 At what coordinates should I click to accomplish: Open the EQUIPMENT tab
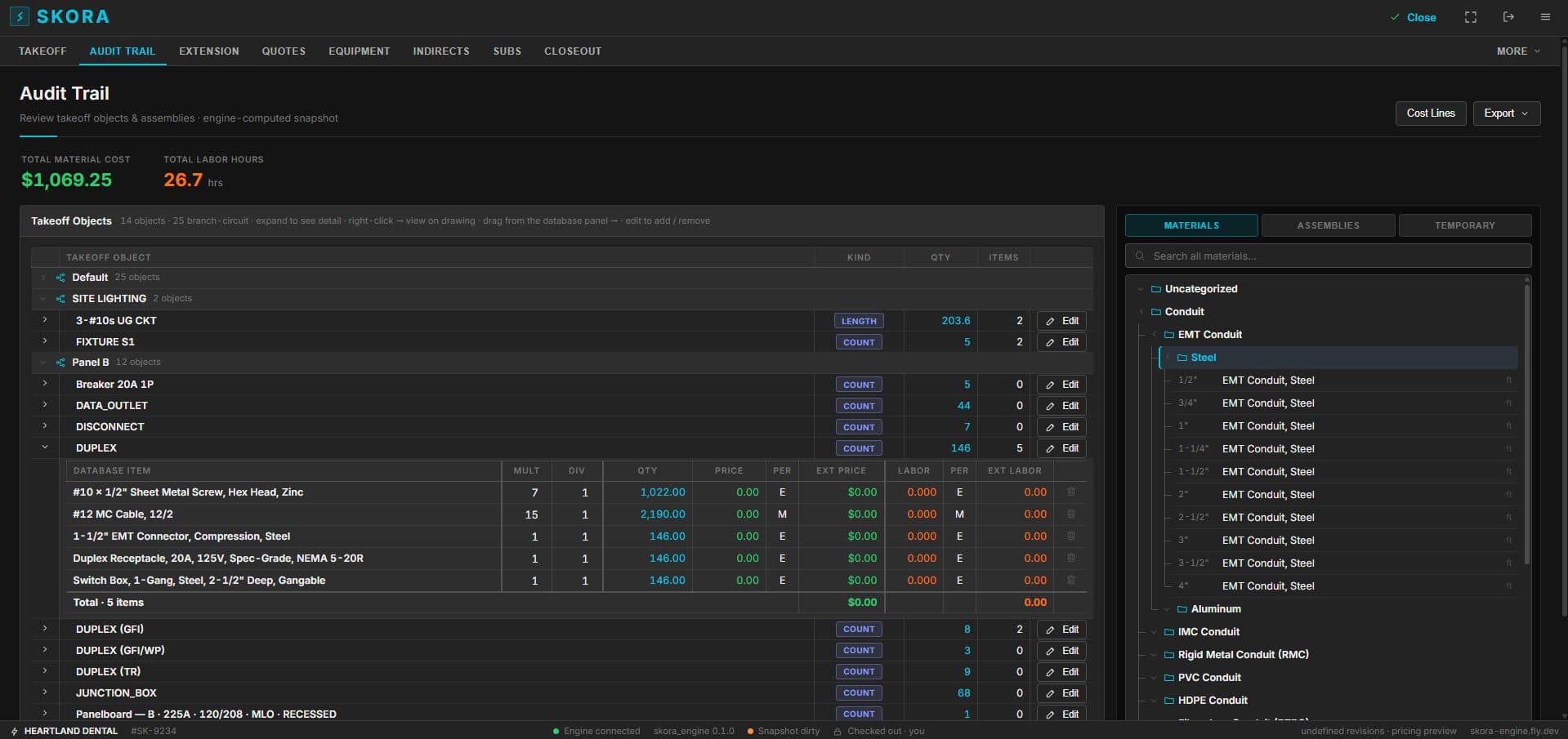point(360,51)
